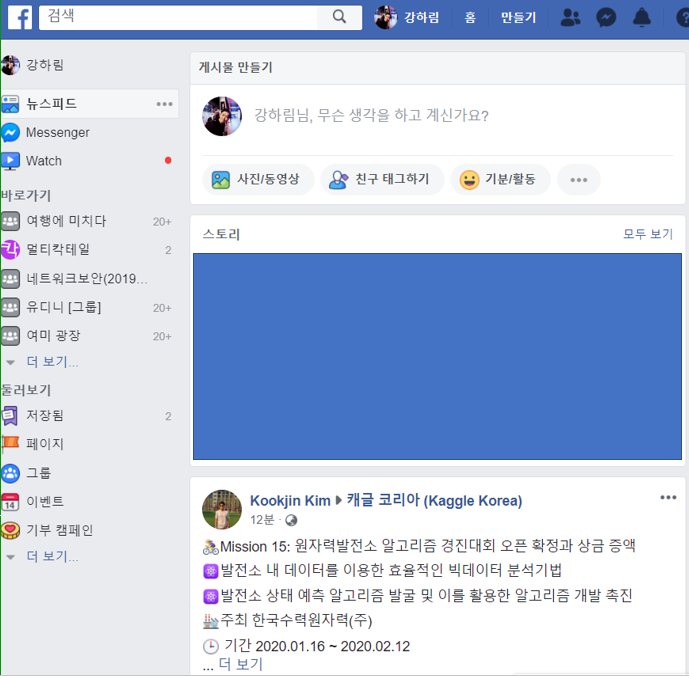Screen dimensions: 689x676
Task: Click 기분/활동 button label
Action: tap(510, 179)
